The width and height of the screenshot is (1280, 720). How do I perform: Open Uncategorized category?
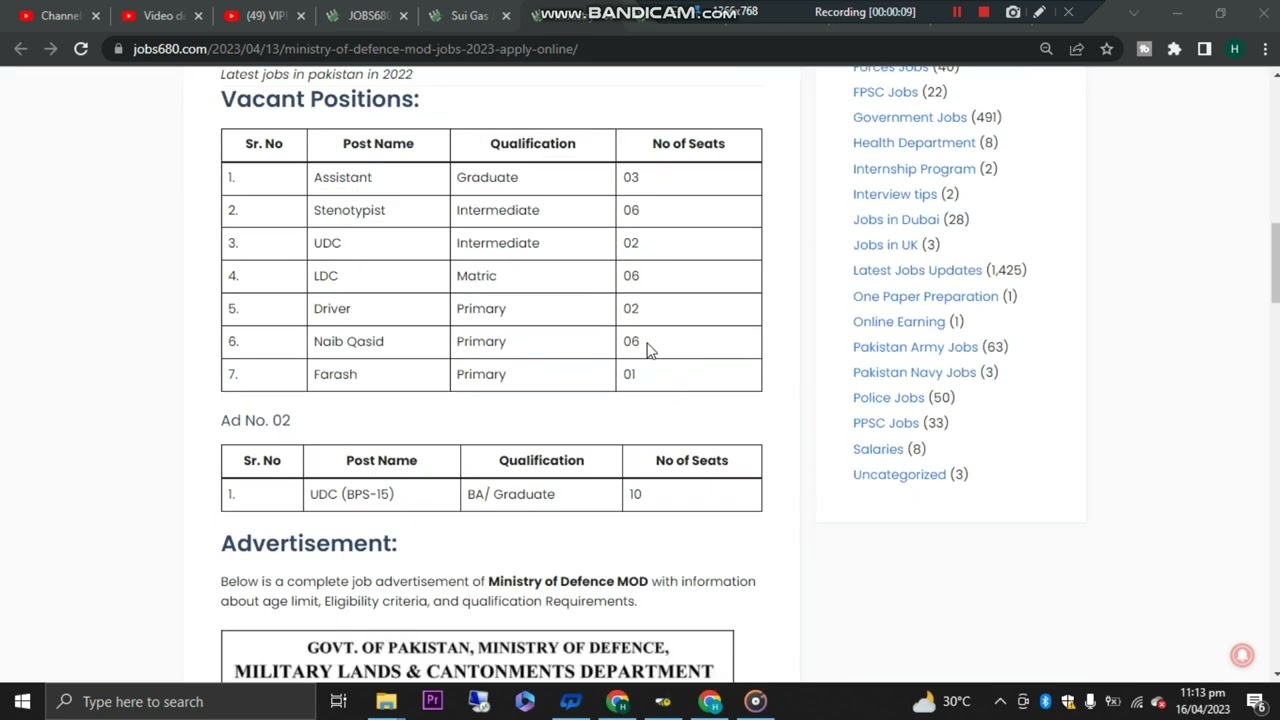click(899, 474)
